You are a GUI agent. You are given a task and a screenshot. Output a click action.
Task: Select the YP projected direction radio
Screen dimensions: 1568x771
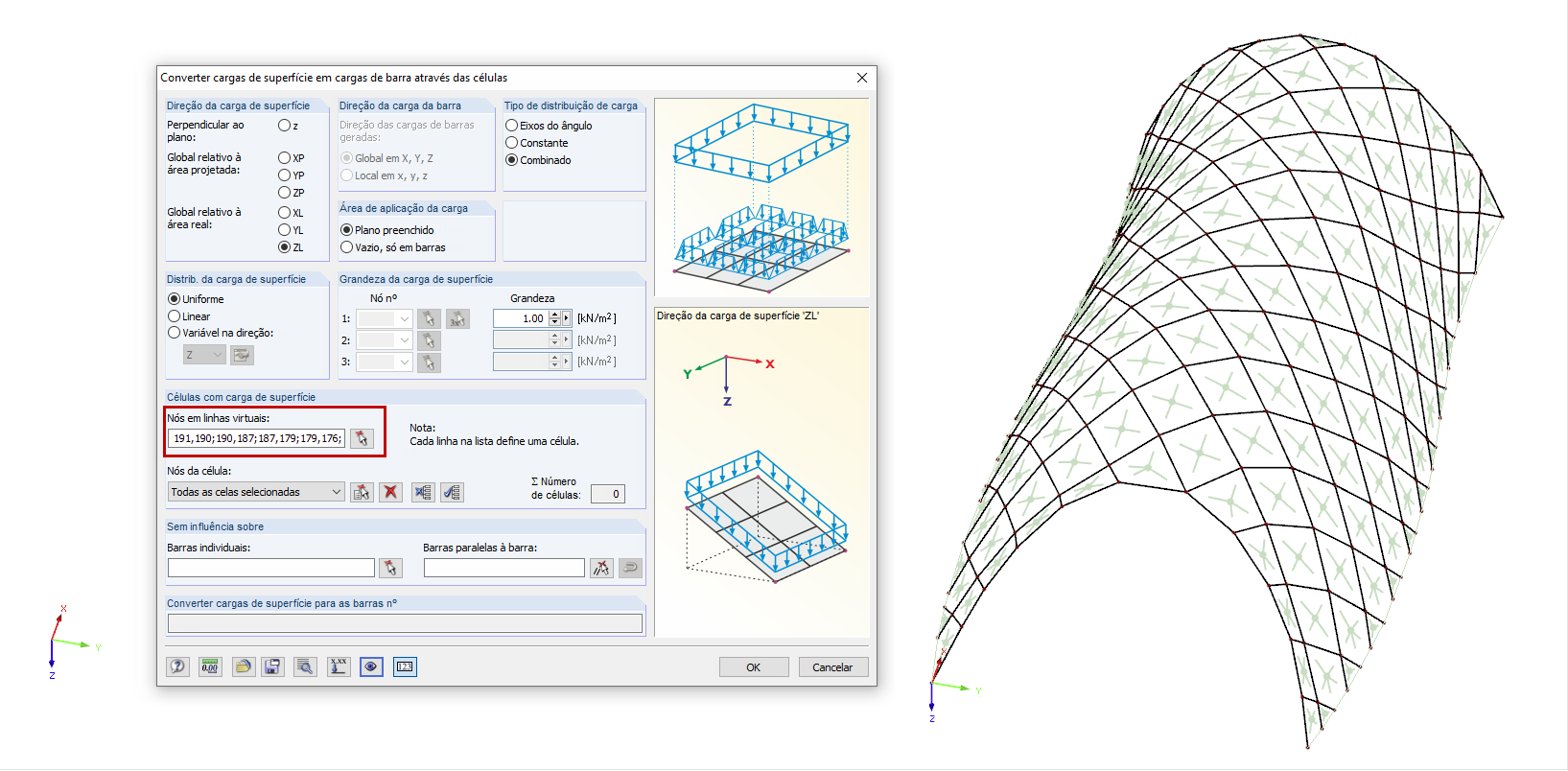[x=284, y=175]
